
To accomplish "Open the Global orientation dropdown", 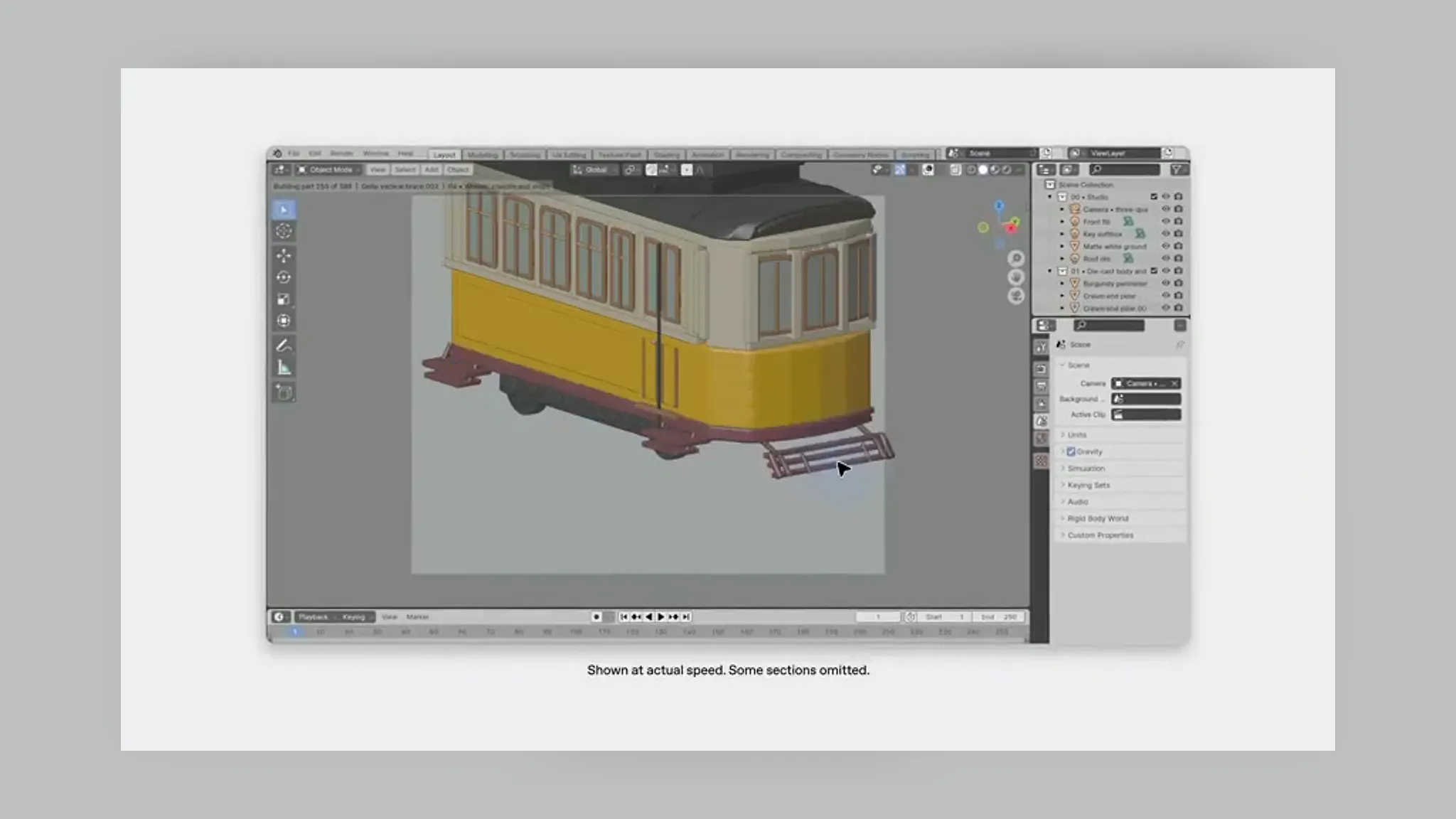I will pyautogui.click(x=596, y=170).
